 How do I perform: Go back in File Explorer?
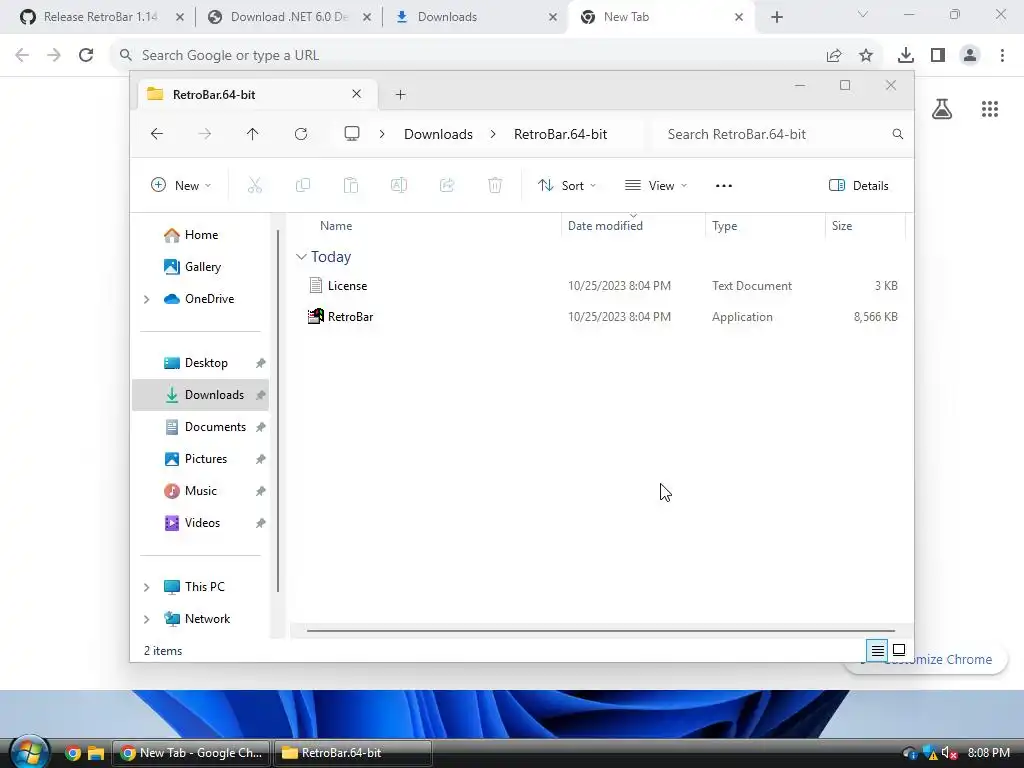[157, 134]
